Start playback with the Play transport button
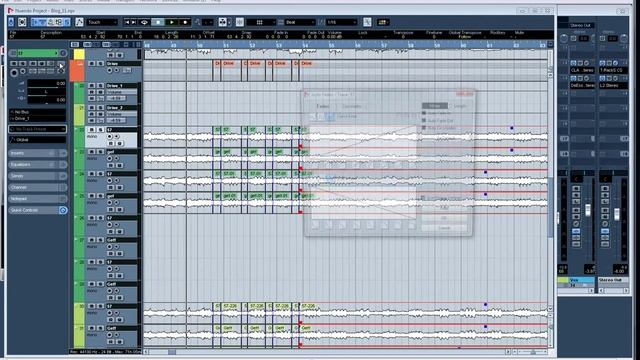The image size is (640, 360). coord(172,22)
